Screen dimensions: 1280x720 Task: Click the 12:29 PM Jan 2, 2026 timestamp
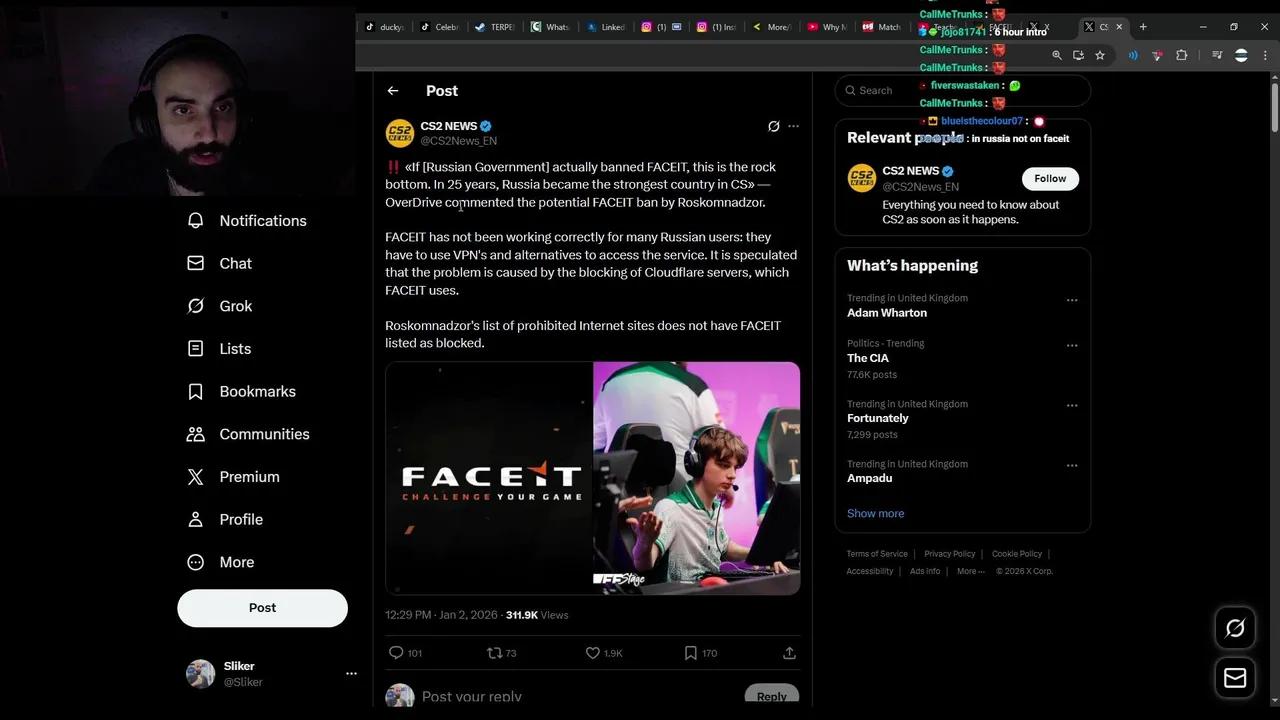441,615
